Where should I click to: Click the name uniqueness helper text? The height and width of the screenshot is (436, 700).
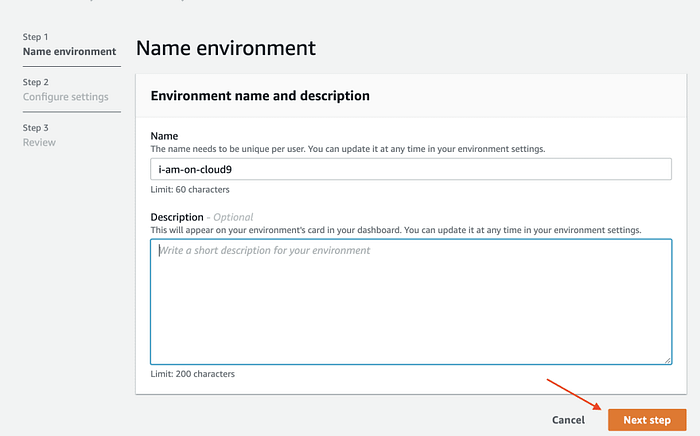(347, 148)
